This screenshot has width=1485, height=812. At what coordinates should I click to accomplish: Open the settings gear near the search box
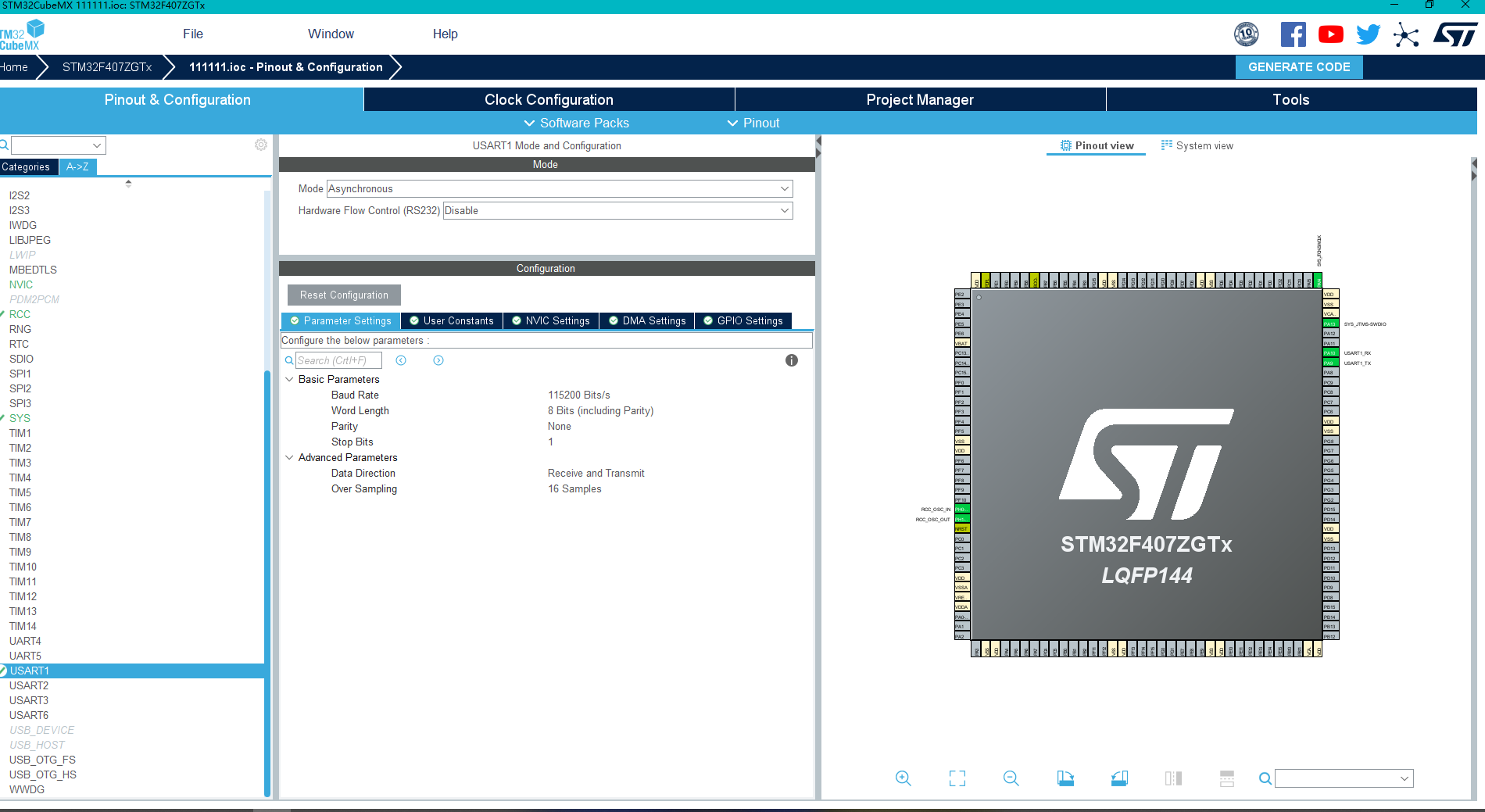(x=260, y=145)
